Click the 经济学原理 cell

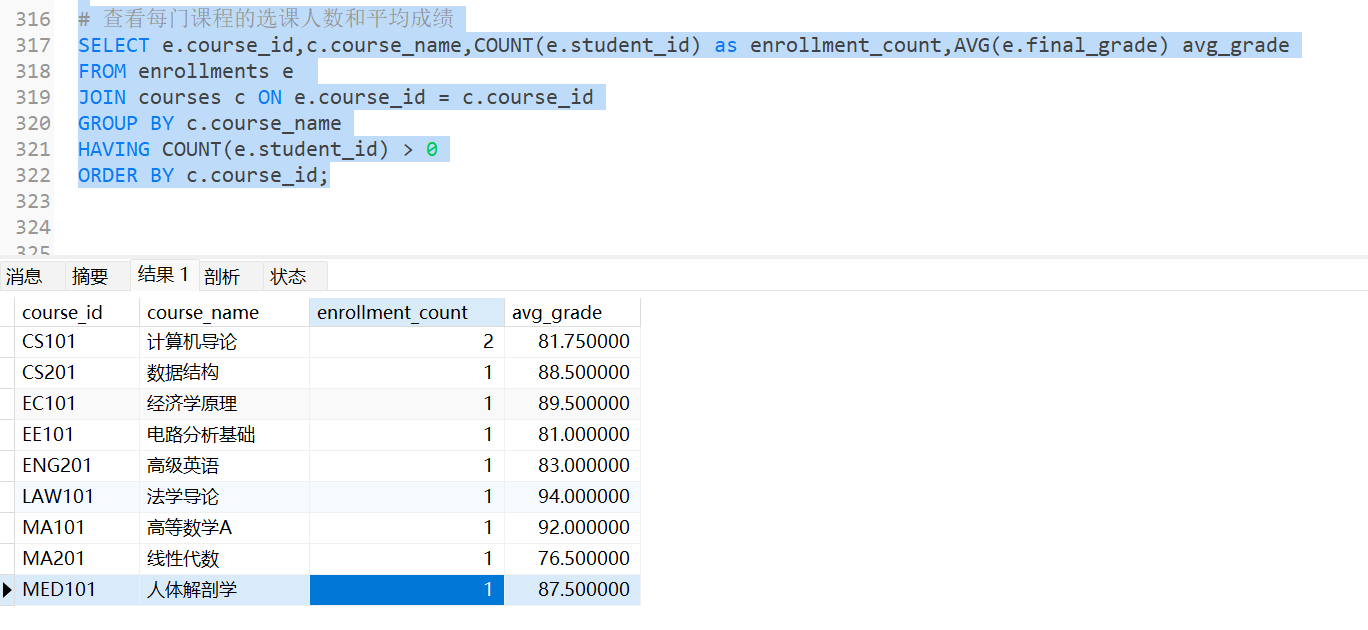click(x=224, y=404)
